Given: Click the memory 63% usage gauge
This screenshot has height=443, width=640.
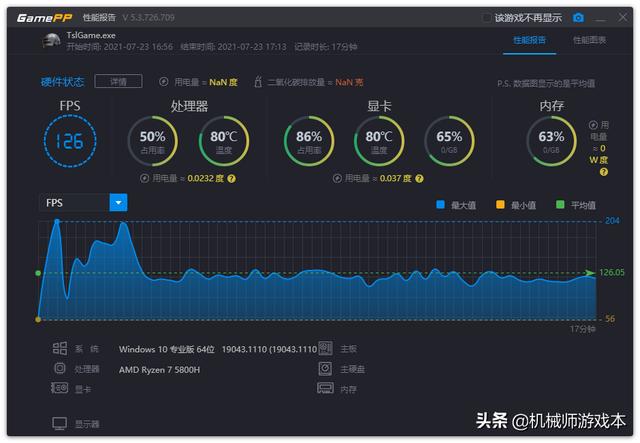Looking at the screenshot, I should (x=551, y=141).
